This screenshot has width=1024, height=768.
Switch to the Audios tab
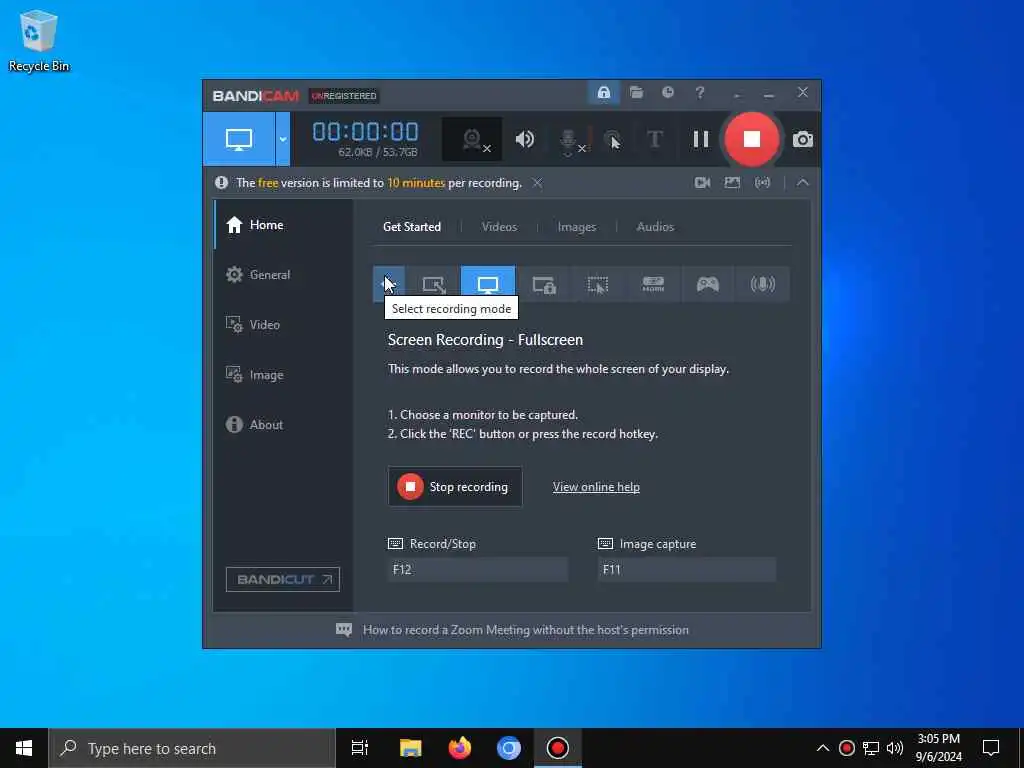[x=655, y=227]
